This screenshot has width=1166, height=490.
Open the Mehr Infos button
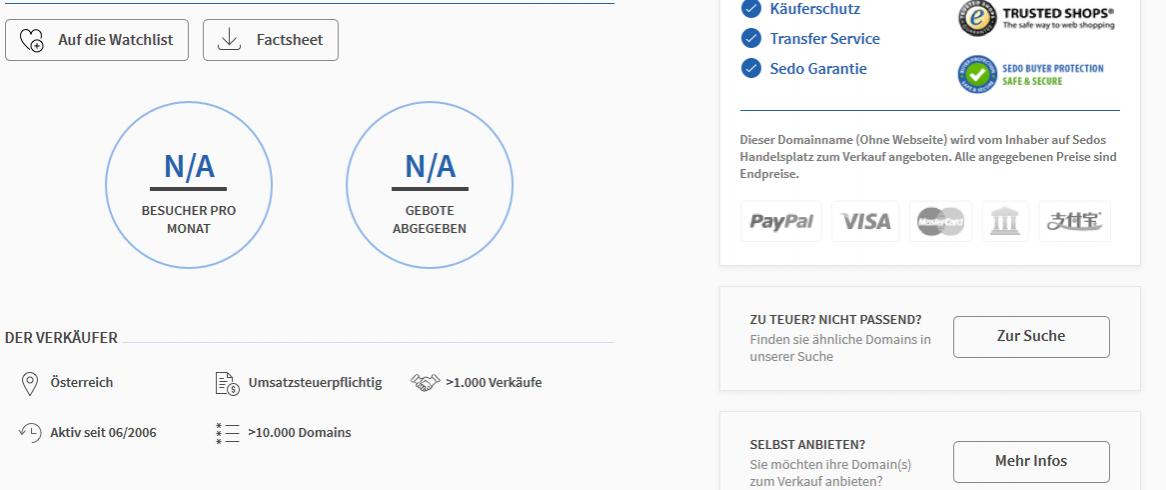(1031, 462)
